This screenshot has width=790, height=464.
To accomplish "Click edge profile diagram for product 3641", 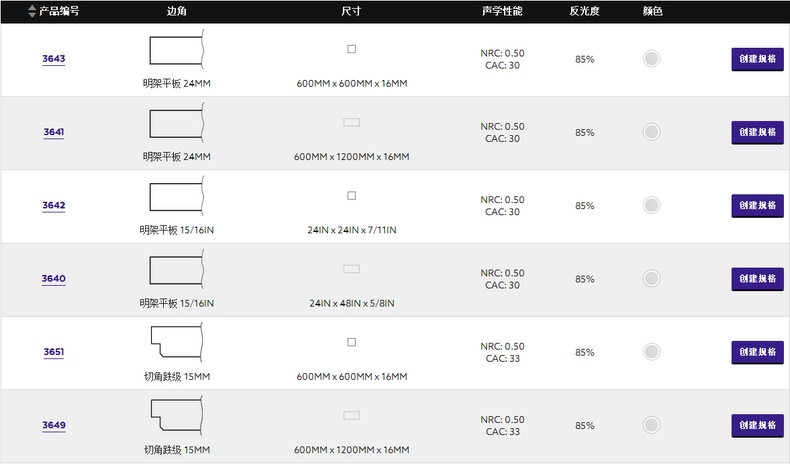I will pos(177,124).
